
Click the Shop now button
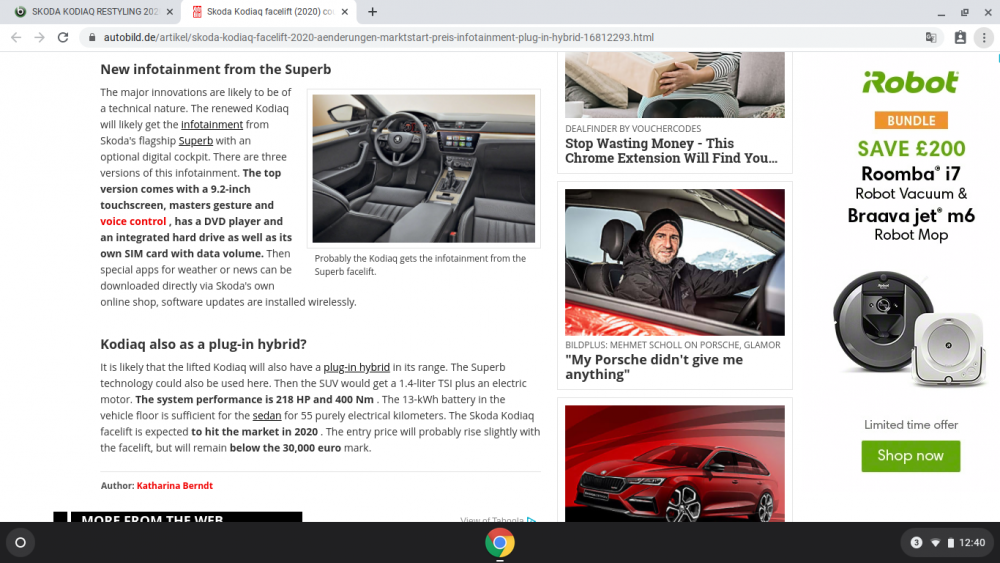910,456
